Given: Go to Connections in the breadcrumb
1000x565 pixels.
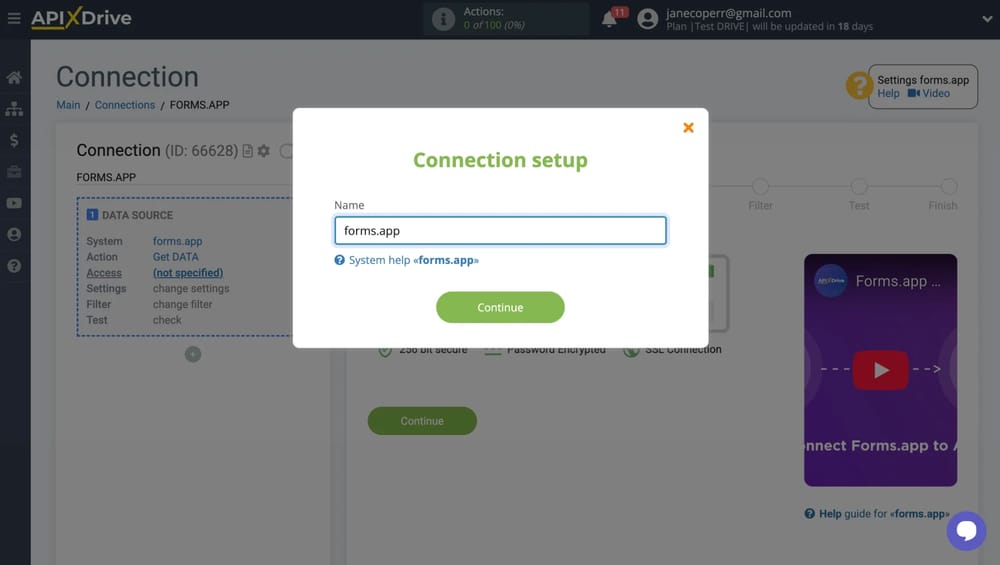Looking at the screenshot, I should [125, 105].
